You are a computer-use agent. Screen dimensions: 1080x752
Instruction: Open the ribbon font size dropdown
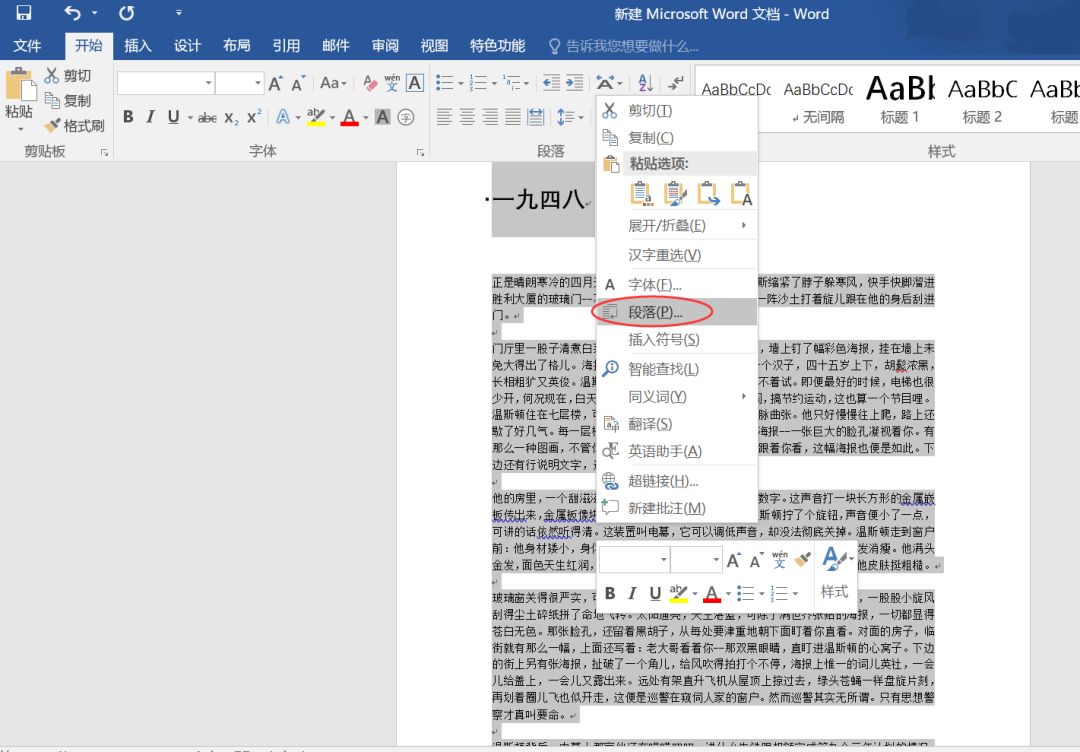pos(258,83)
